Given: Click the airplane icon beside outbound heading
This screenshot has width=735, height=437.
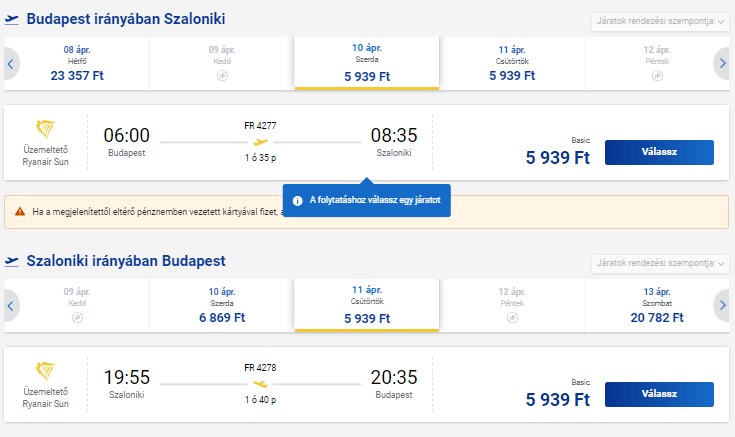Looking at the screenshot, I should [x=12, y=20].
